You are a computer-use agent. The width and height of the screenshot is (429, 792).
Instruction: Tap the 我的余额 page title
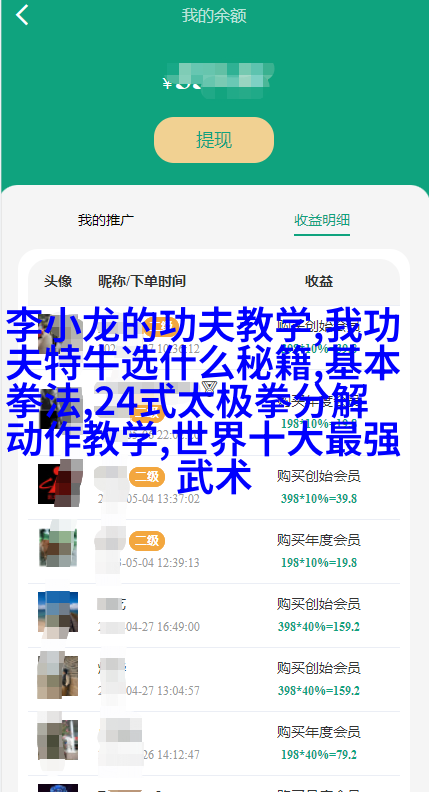click(214, 16)
